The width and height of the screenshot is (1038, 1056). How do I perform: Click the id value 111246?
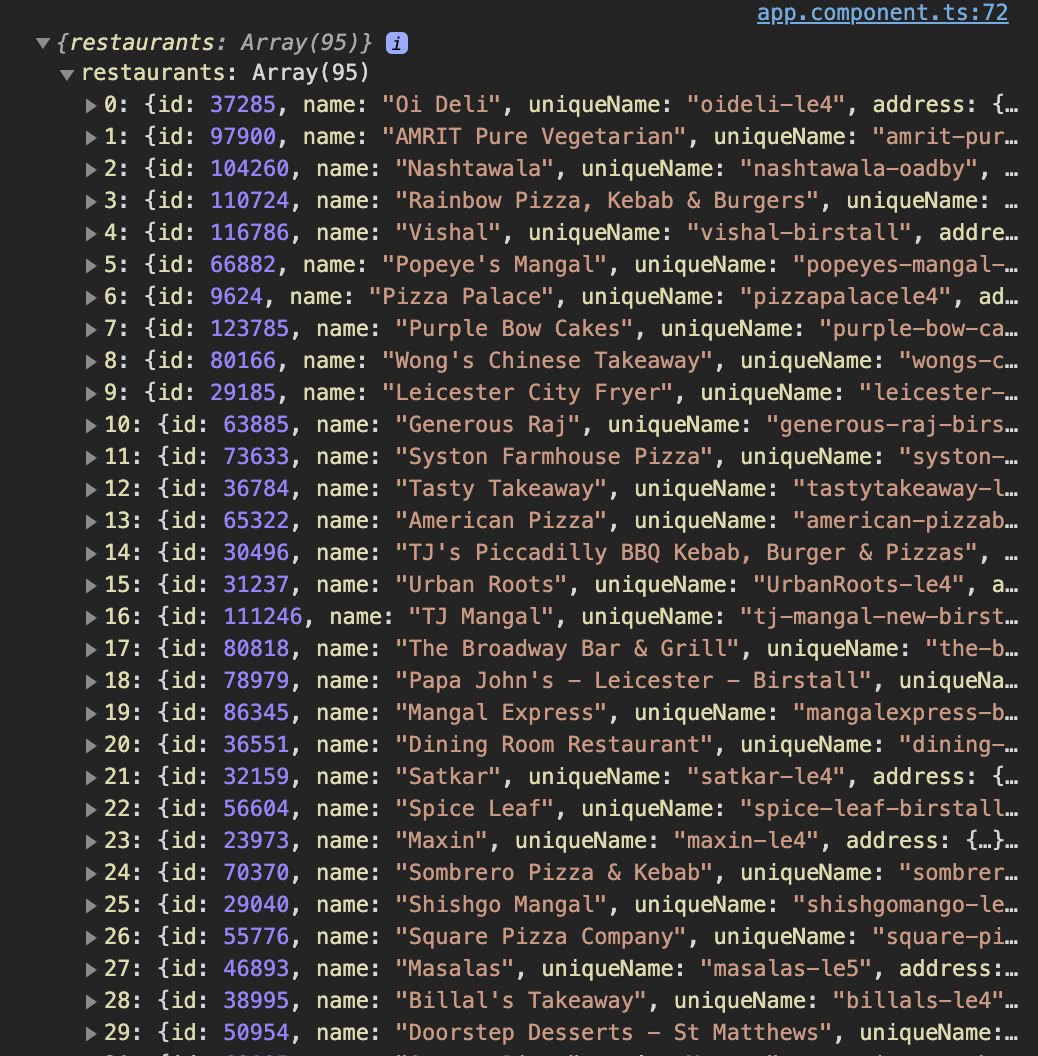pyautogui.click(x=263, y=616)
